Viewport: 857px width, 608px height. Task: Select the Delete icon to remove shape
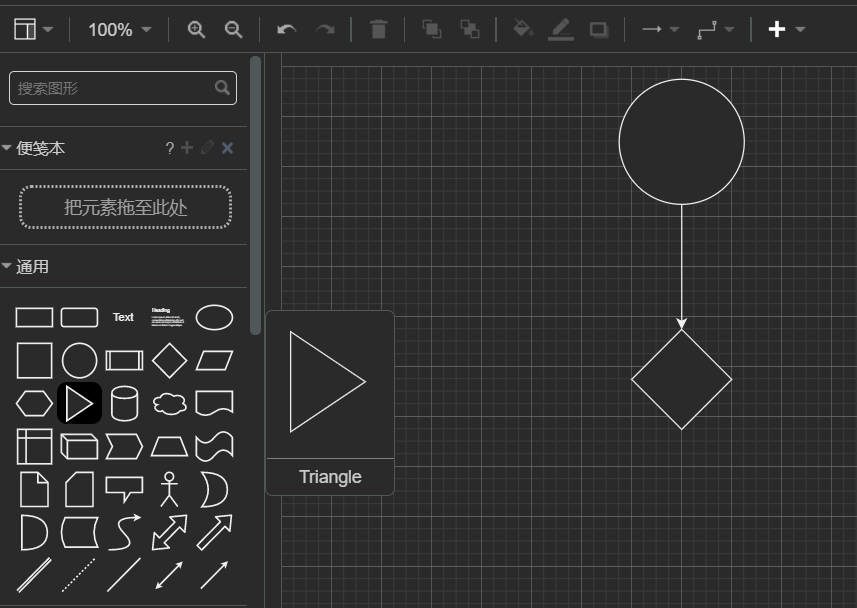[378, 29]
